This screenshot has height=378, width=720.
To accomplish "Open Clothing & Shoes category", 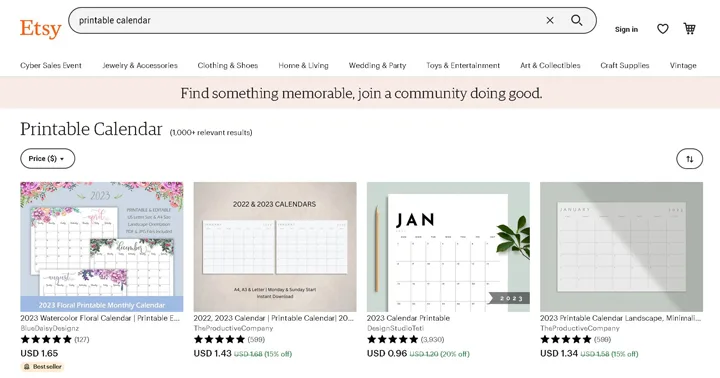I will pos(228,65).
